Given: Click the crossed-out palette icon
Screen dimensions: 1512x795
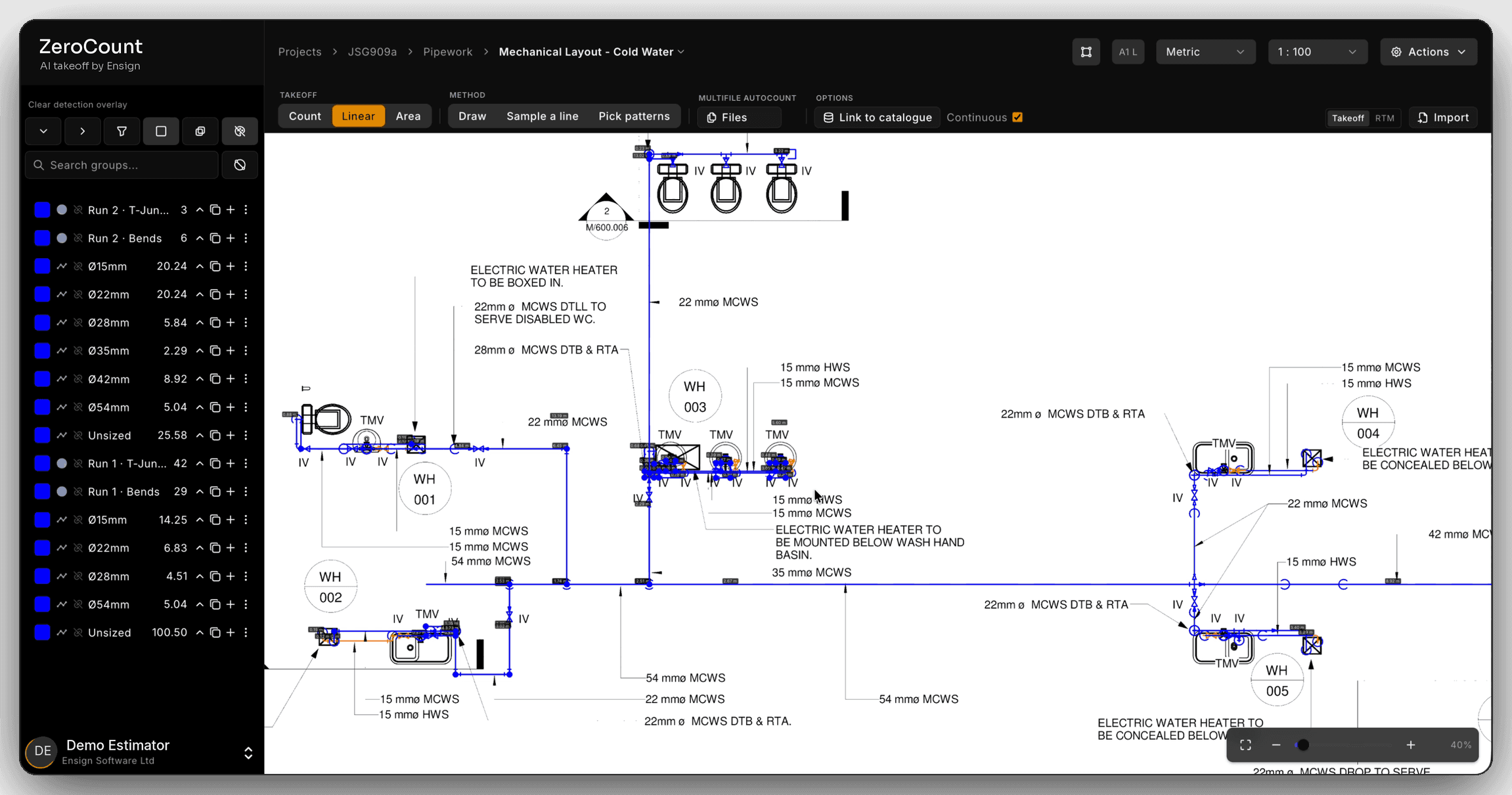Looking at the screenshot, I should (240, 131).
